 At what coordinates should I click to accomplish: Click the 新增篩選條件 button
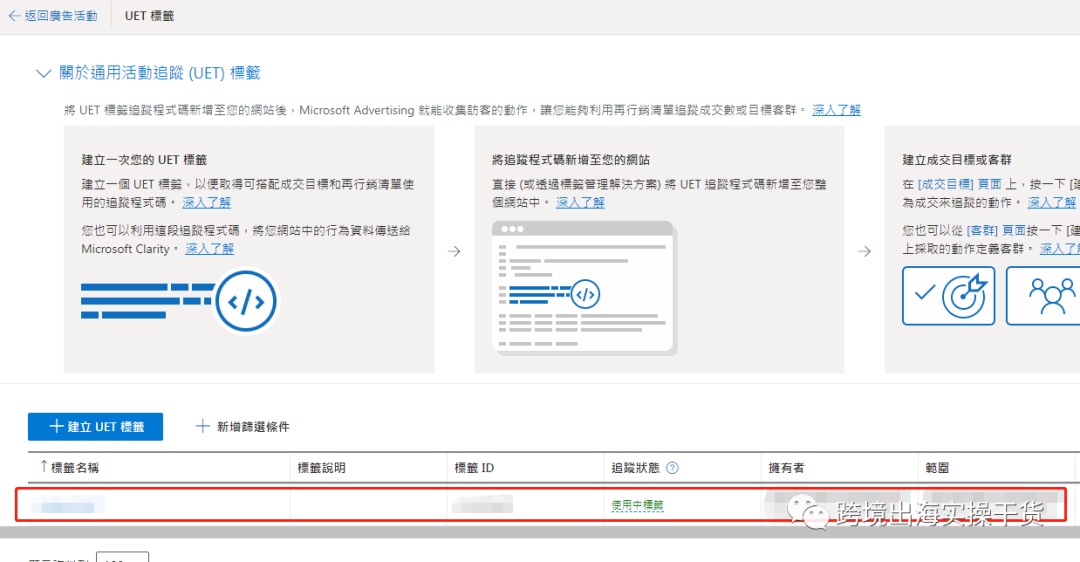tap(243, 426)
